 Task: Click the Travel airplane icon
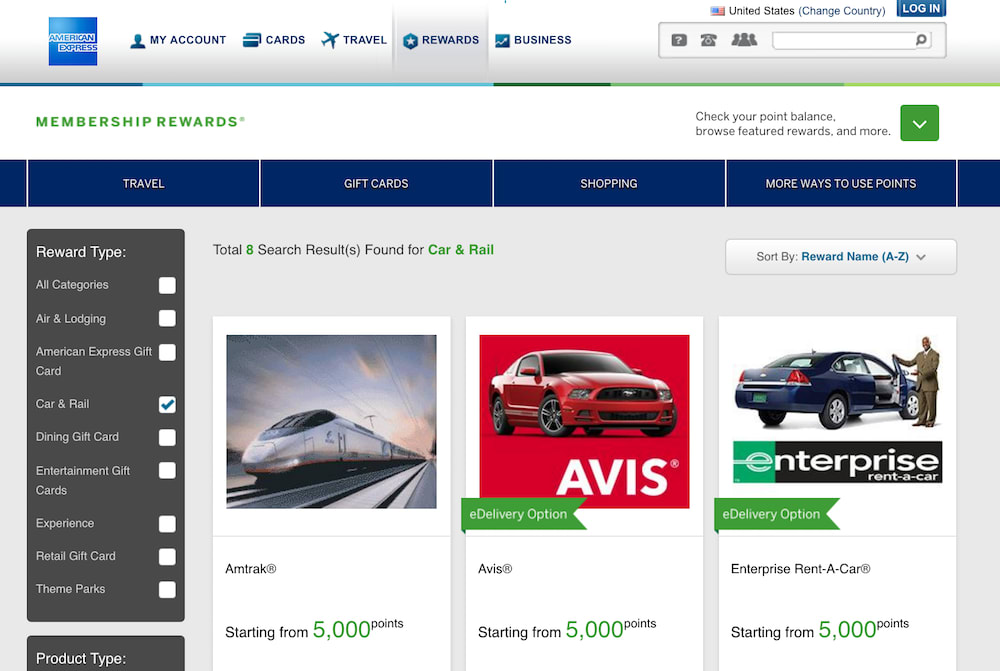pyautogui.click(x=330, y=40)
